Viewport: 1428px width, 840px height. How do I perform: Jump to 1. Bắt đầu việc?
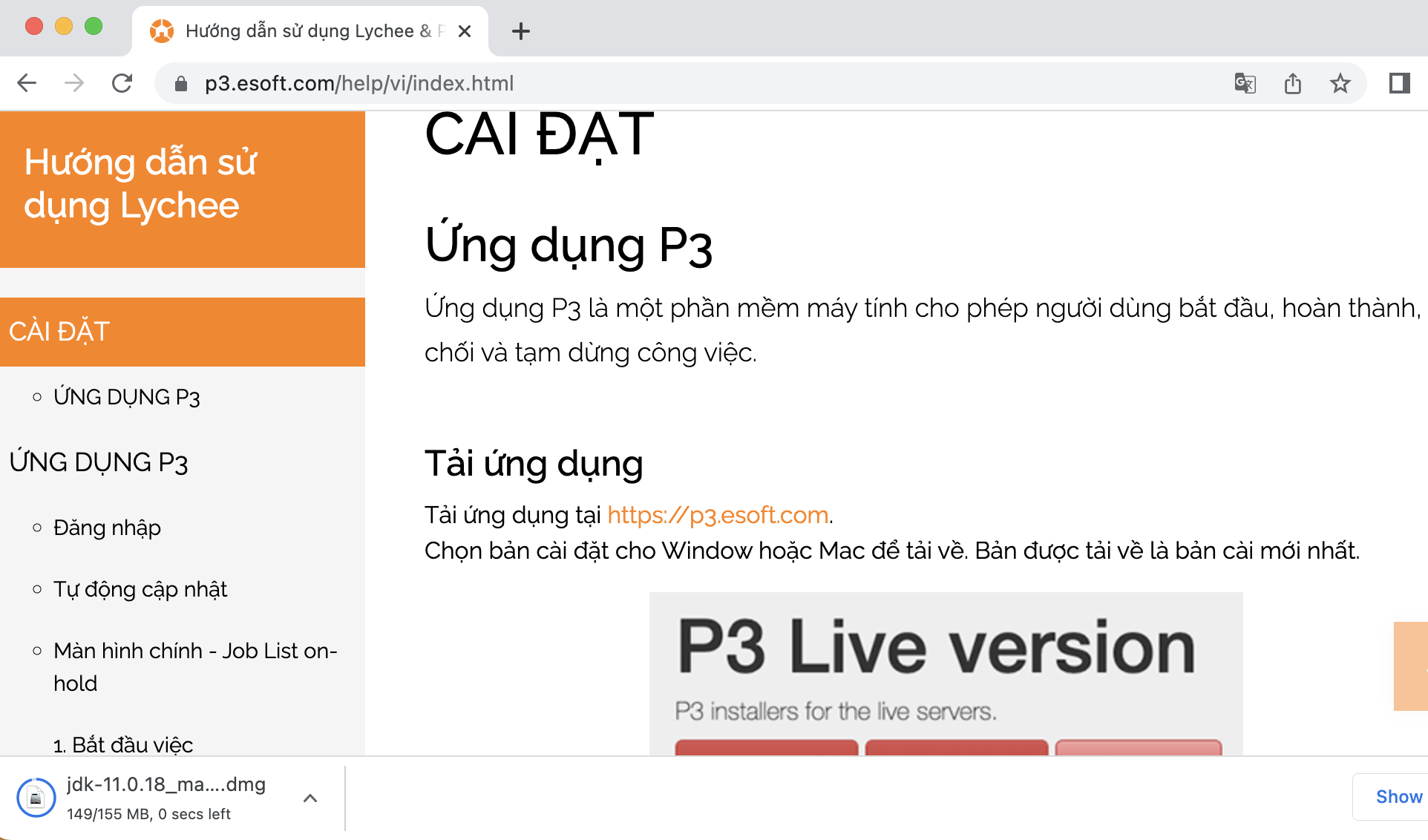coord(123,744)
